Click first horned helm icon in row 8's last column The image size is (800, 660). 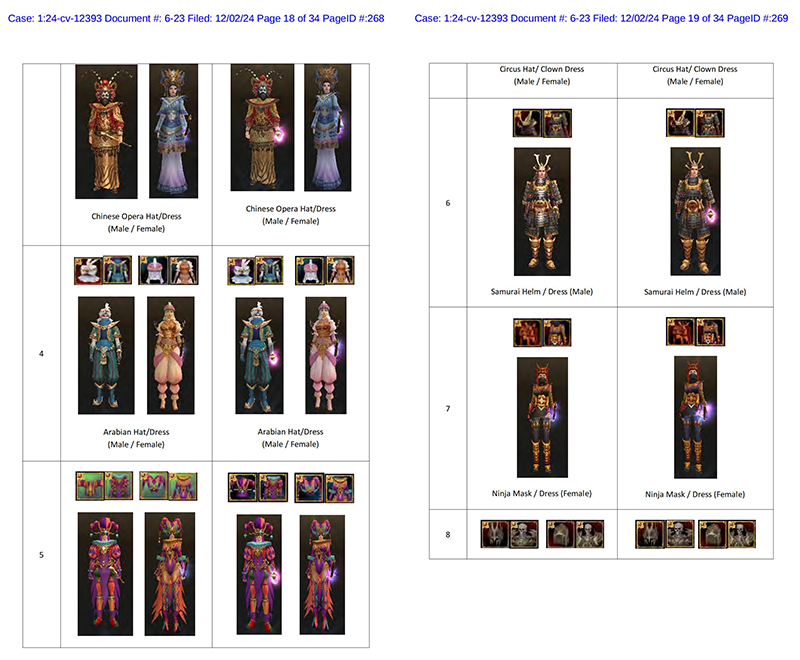coord(651,534)
